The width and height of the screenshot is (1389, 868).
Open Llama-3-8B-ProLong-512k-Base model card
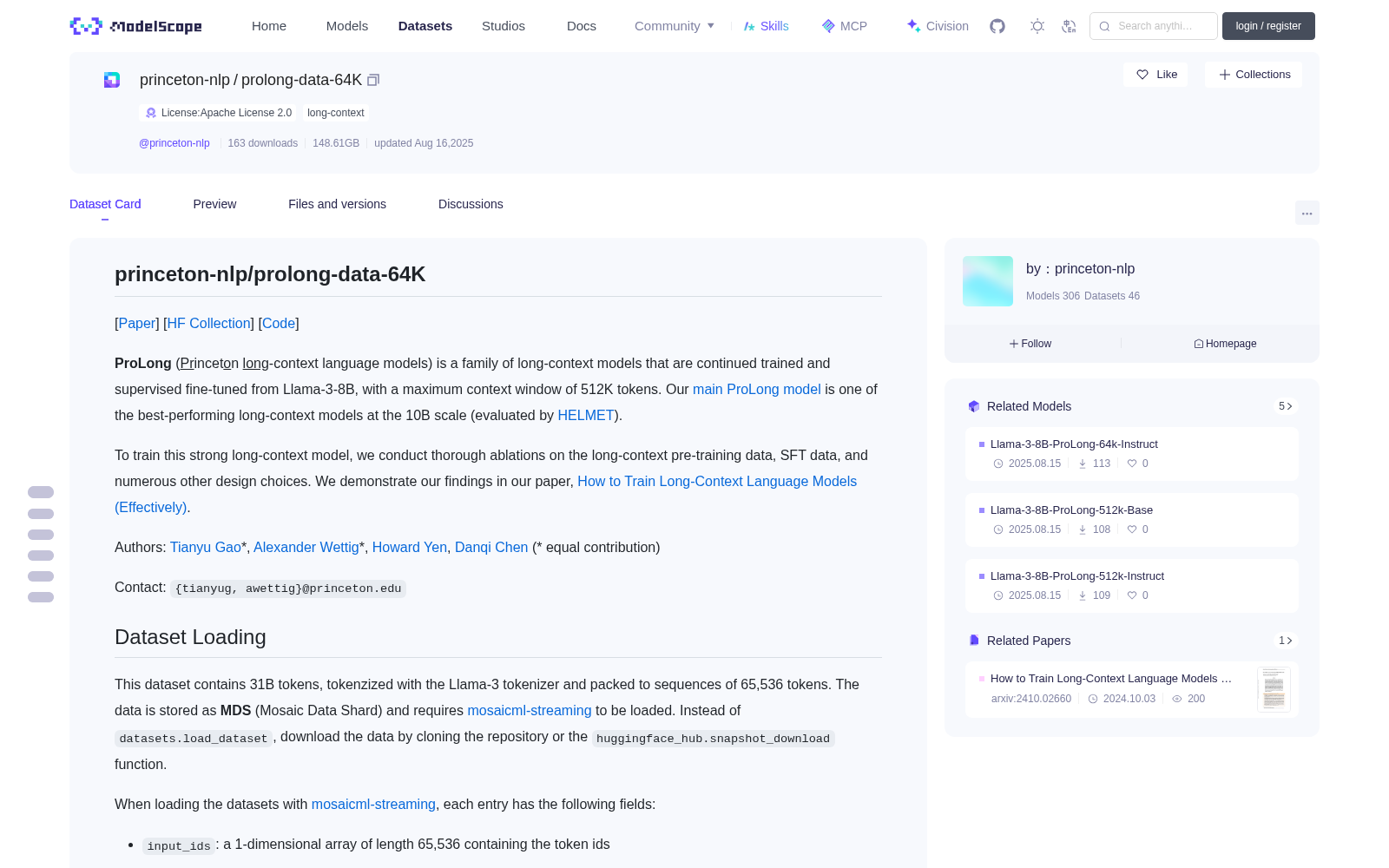1132,520
